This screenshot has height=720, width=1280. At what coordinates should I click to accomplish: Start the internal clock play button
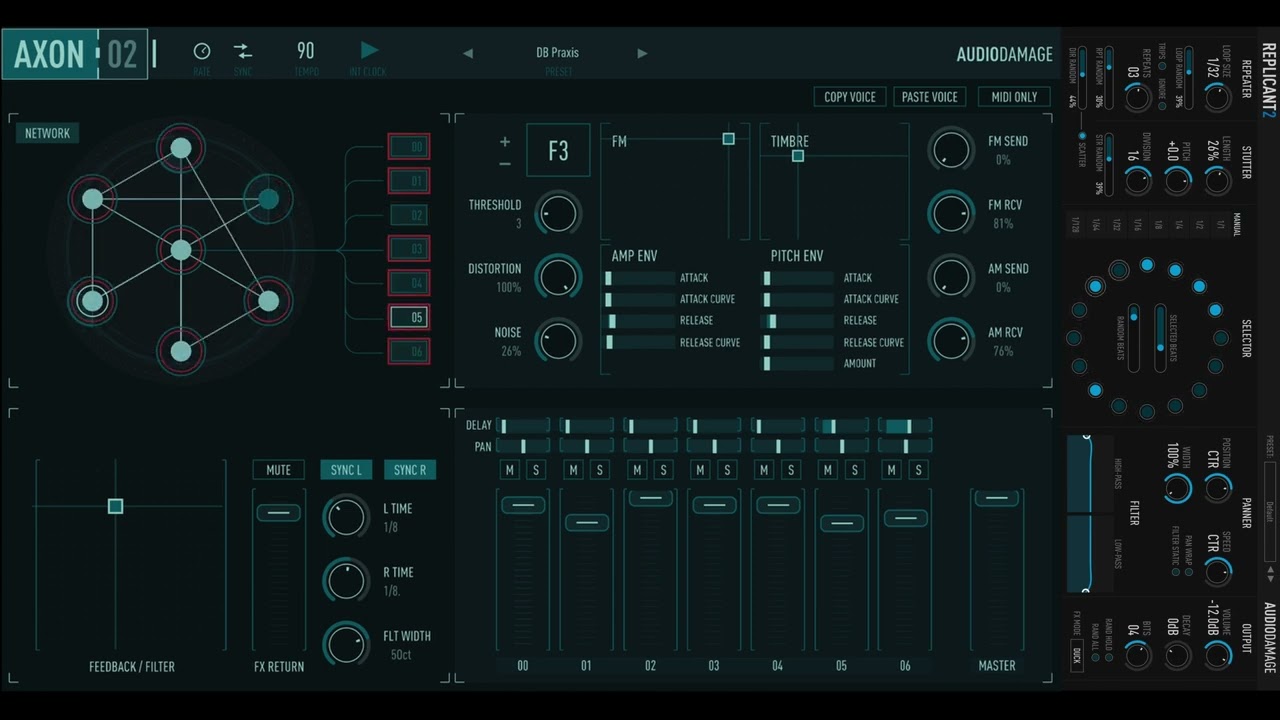(369, 50)
